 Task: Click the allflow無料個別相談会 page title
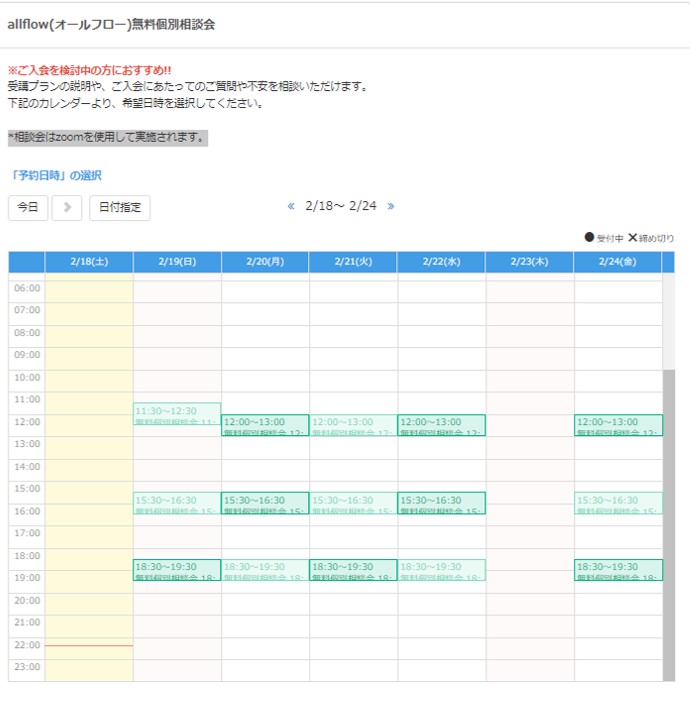point(111,24)
